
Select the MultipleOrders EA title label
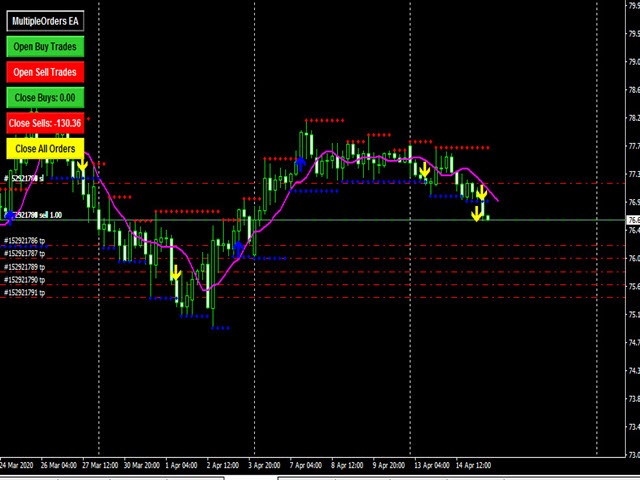pyautogui.click(x=45, y=21)
